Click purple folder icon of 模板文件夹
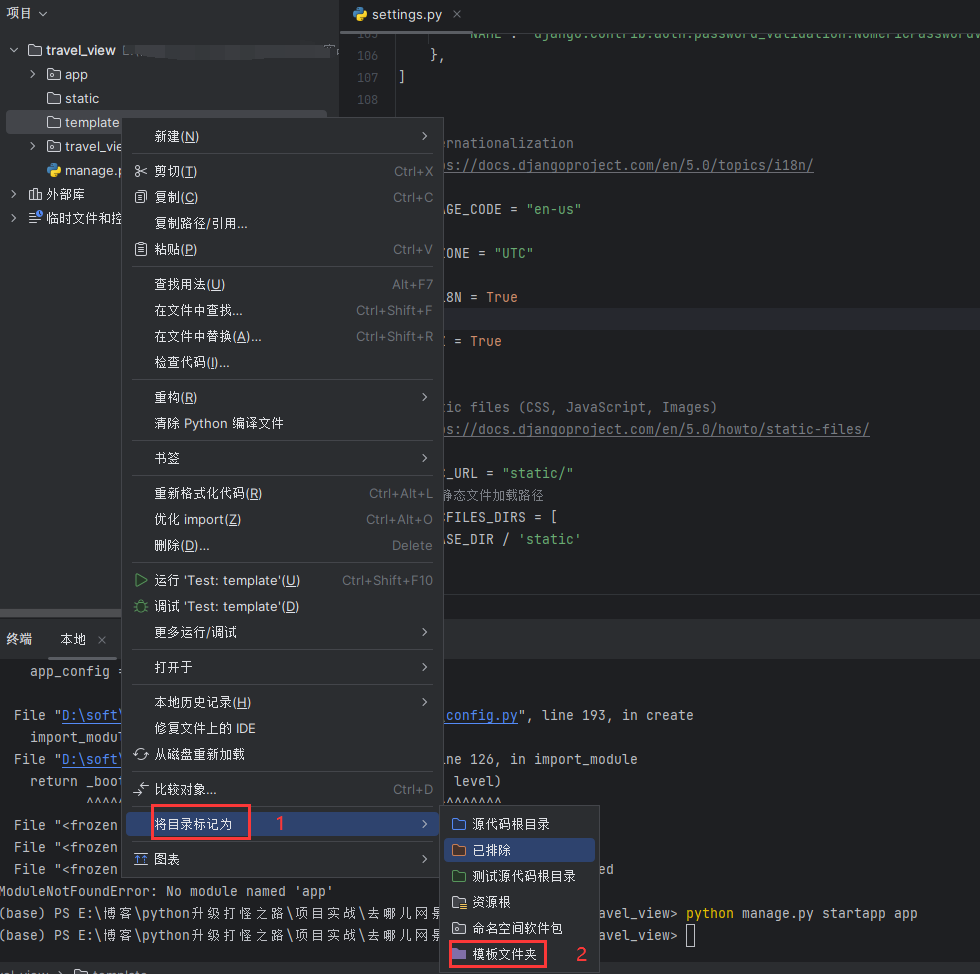The width and height of the screenshot is (980, 974). (459, 953)
